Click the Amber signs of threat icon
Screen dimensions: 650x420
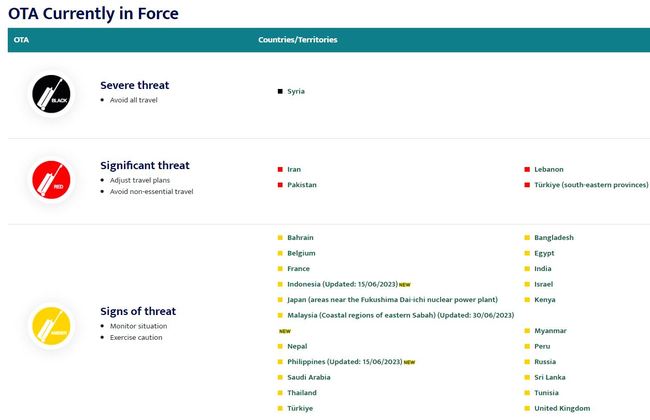tap(51, 325)
